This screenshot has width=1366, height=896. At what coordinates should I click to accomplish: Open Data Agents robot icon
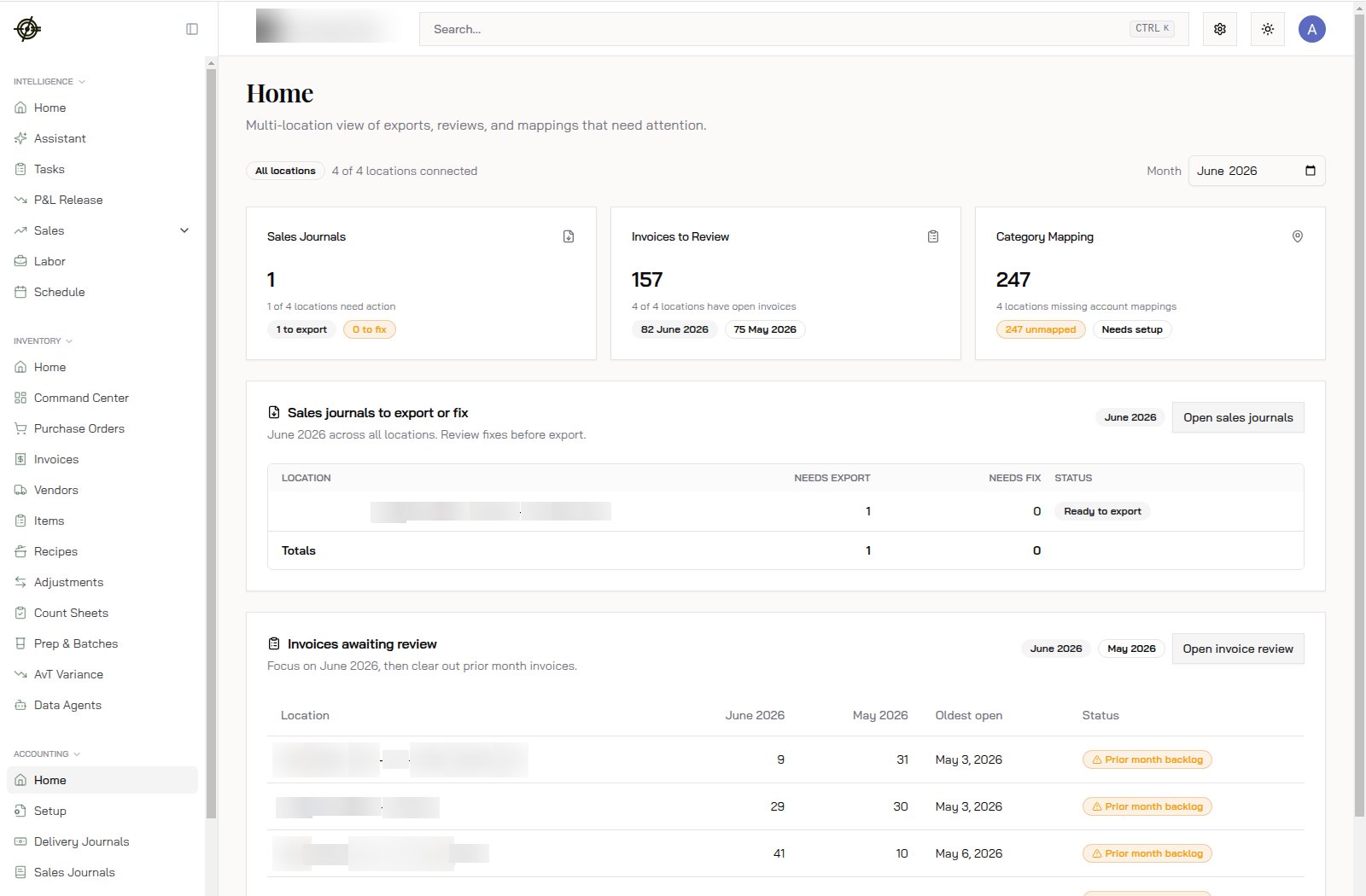pyautogui.click(x=20, y=705)
